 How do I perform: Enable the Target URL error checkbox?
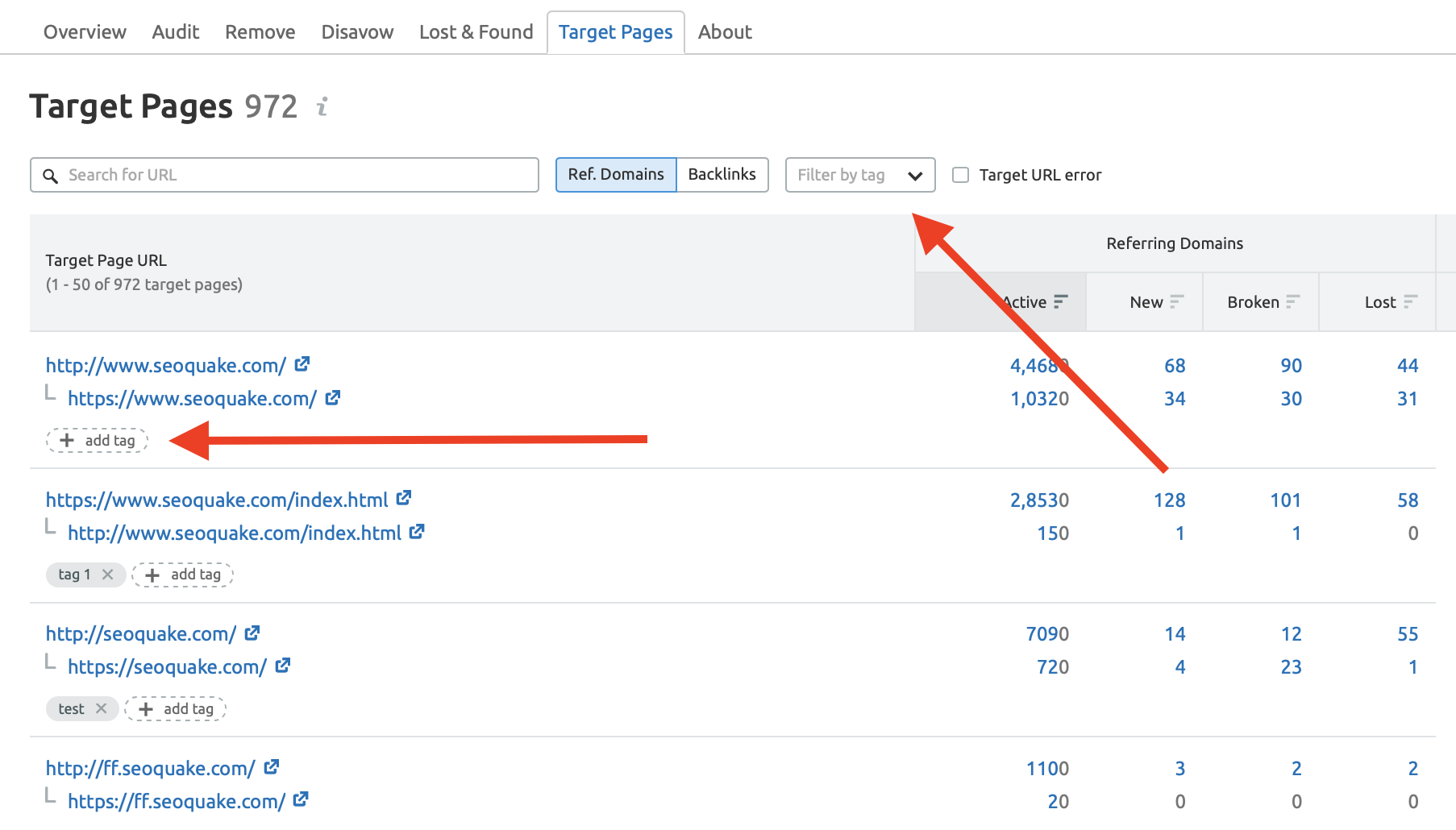960,175
